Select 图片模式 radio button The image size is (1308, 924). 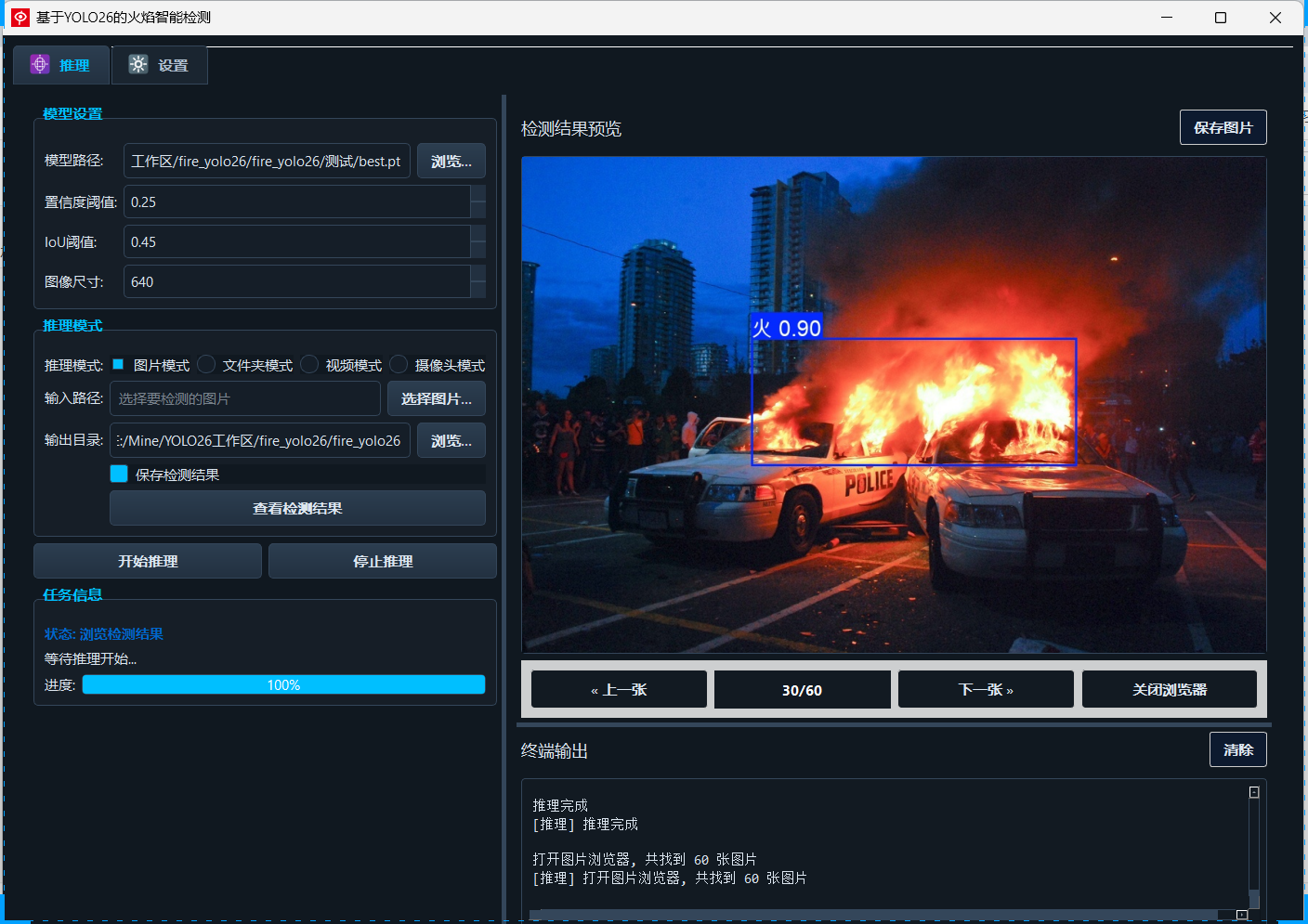[118, 365]
